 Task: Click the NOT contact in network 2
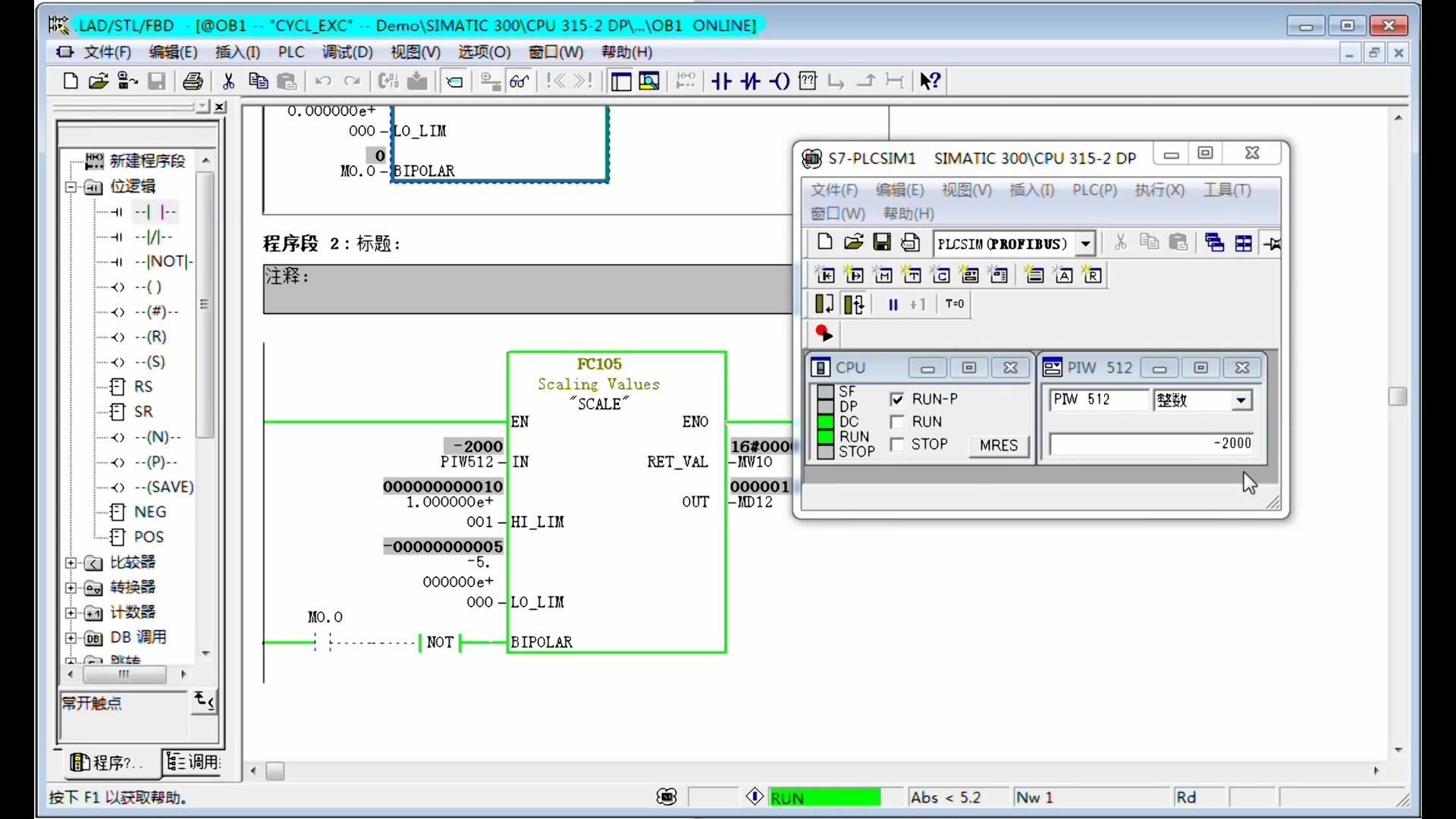click(x=440, y=642)
